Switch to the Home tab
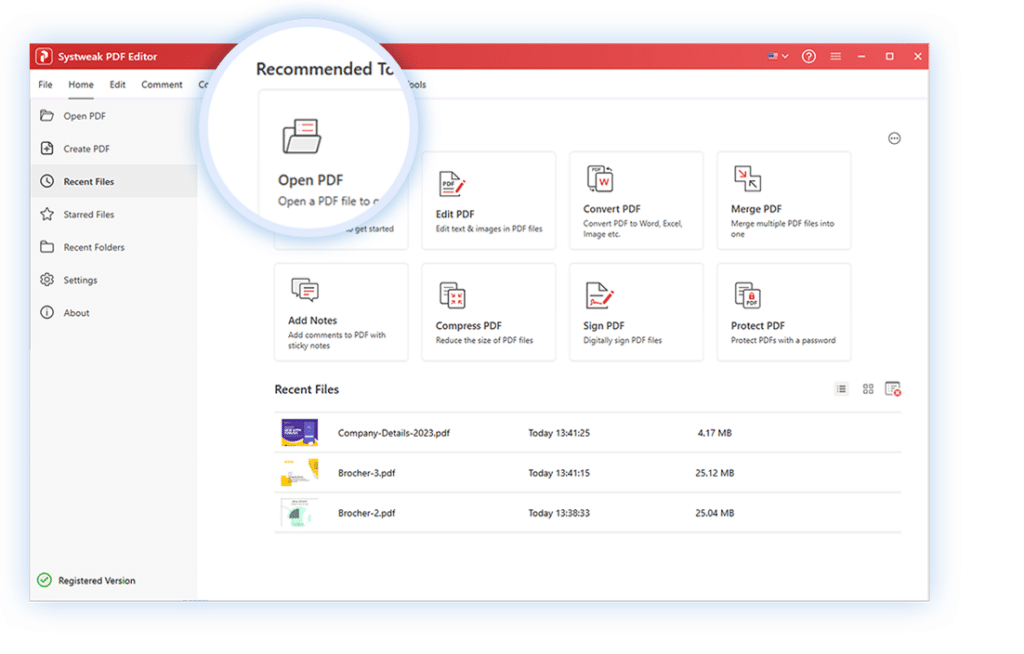This screenshot has width=1024, height=654. coord(81,84)
